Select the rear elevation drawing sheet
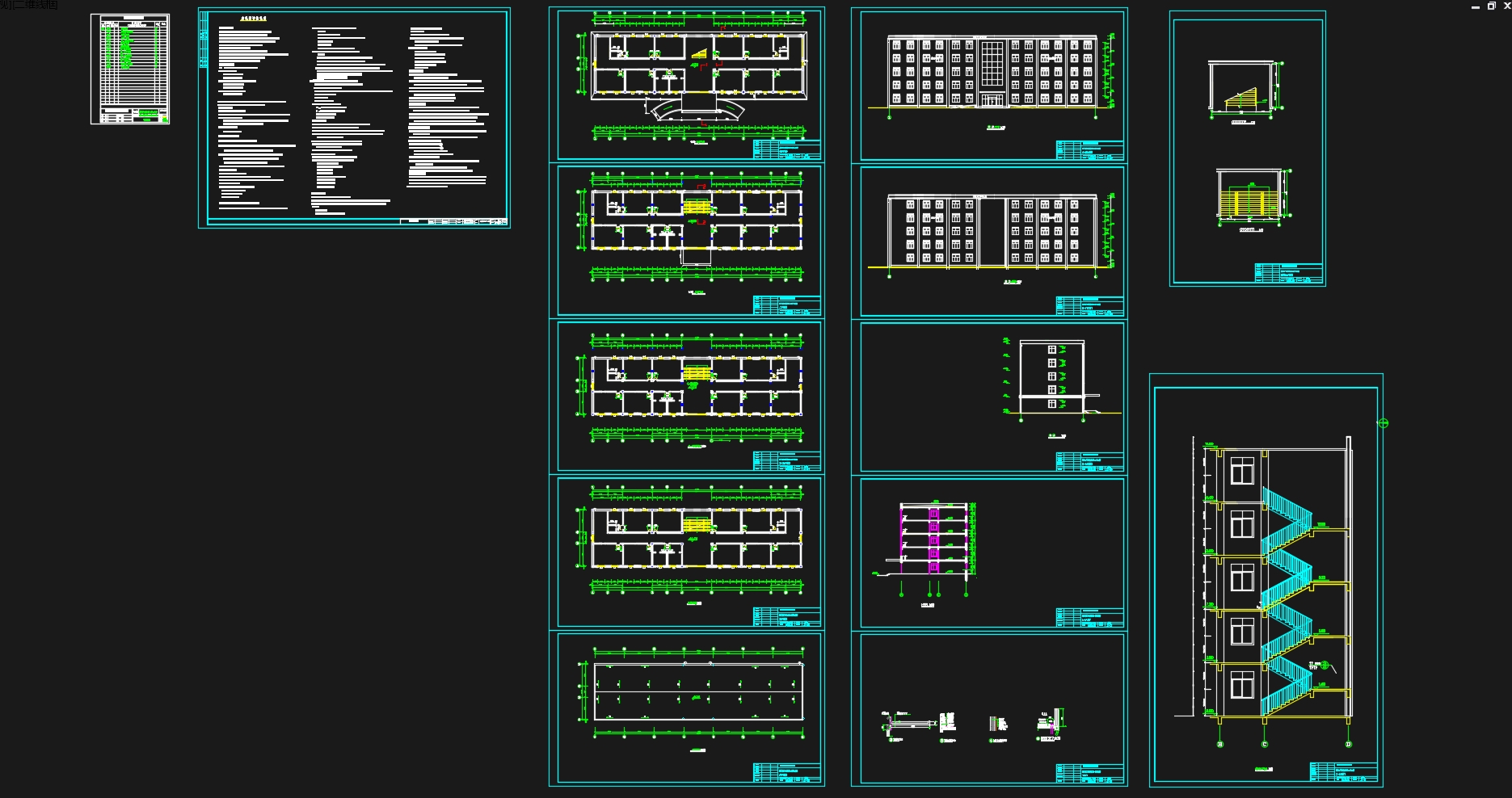This screenshot has height=798, width=1512. tap(989, 241)
